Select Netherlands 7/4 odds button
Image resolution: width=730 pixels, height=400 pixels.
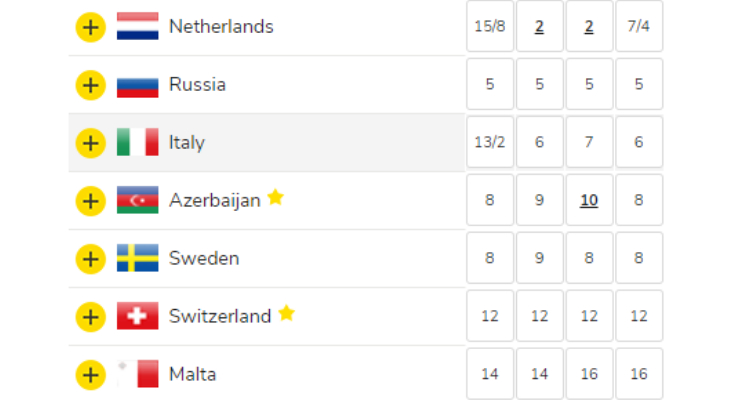639,26
